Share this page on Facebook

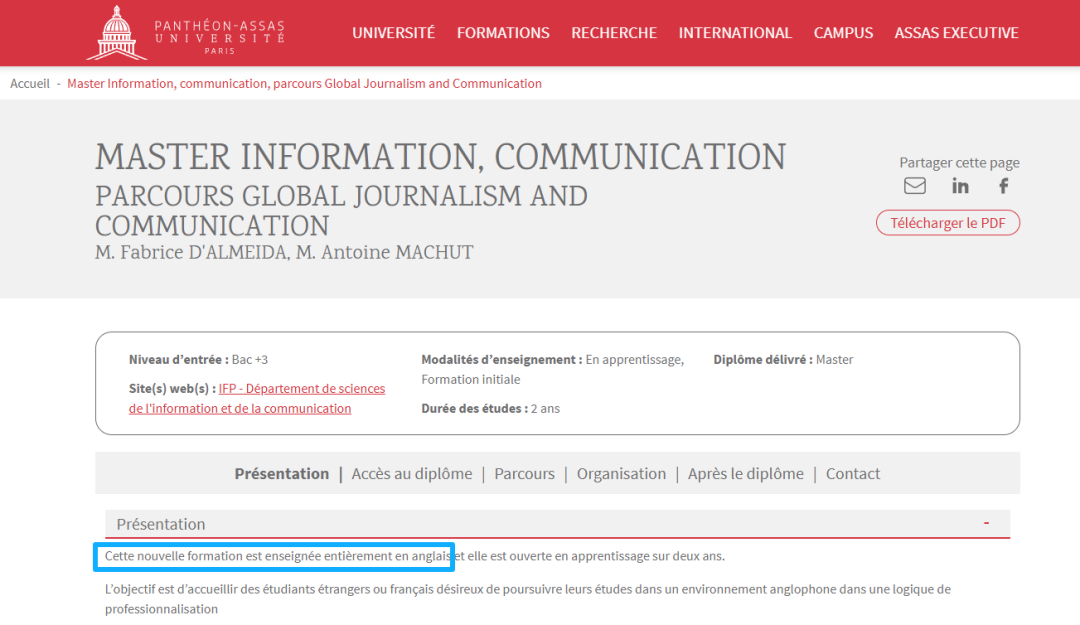[1004, 186]
